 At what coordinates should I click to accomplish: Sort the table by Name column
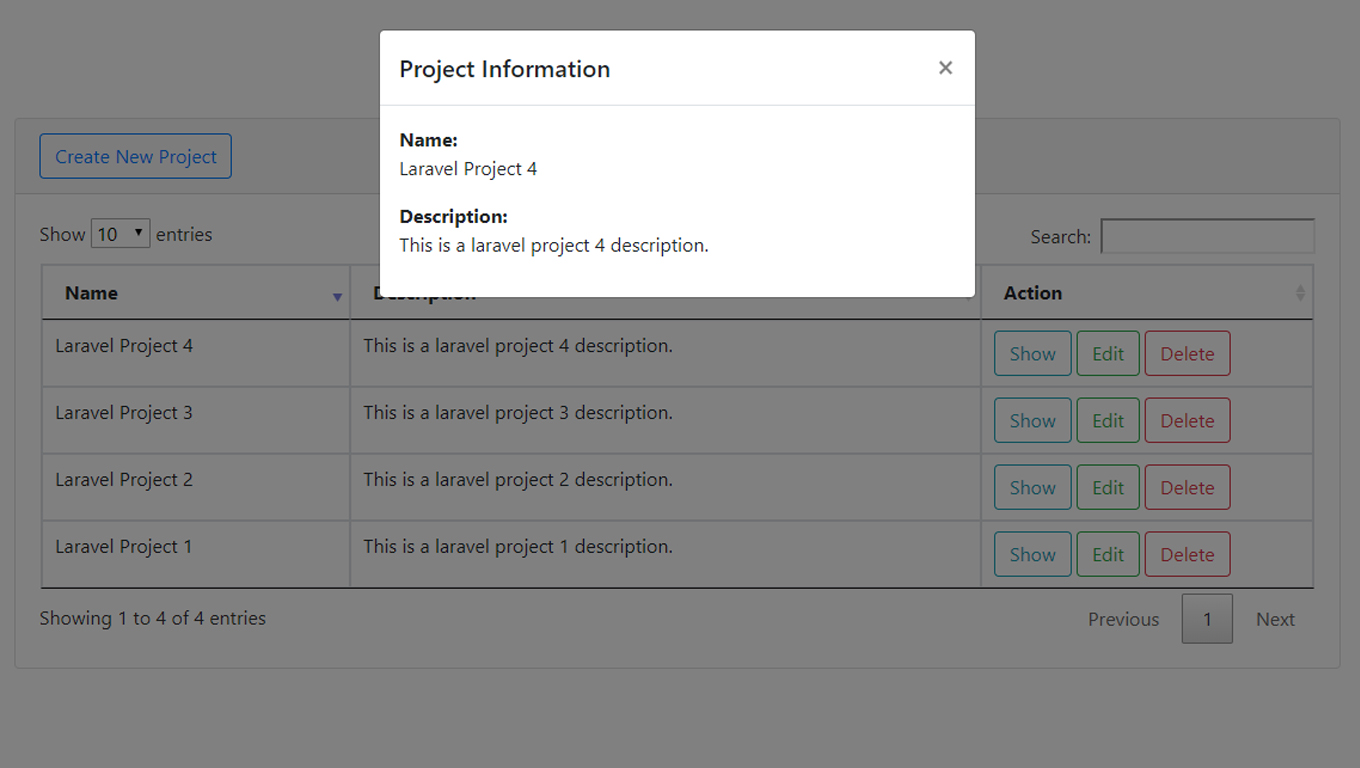click(196, 293)
